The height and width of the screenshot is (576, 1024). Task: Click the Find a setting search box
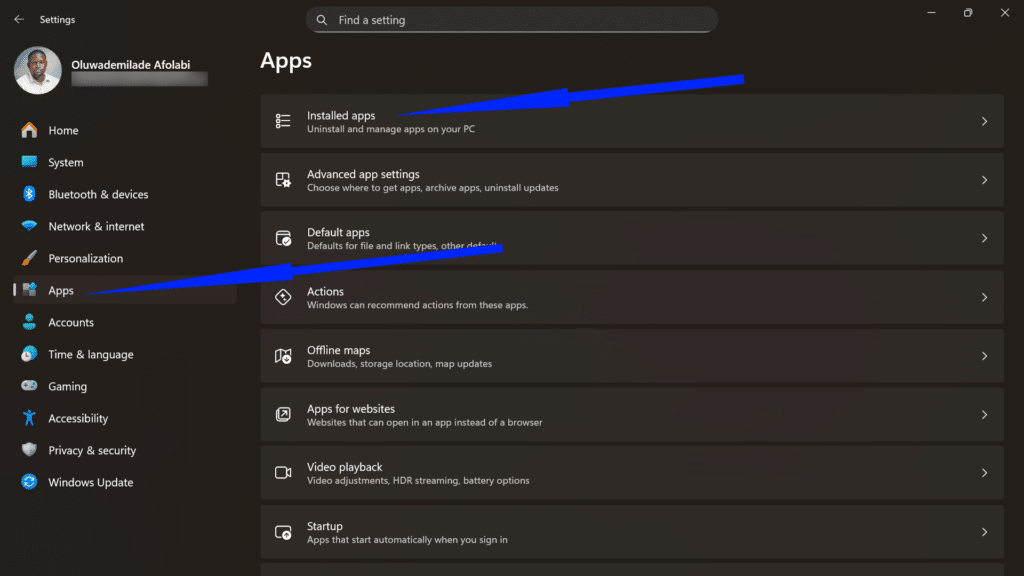[512, 19]
